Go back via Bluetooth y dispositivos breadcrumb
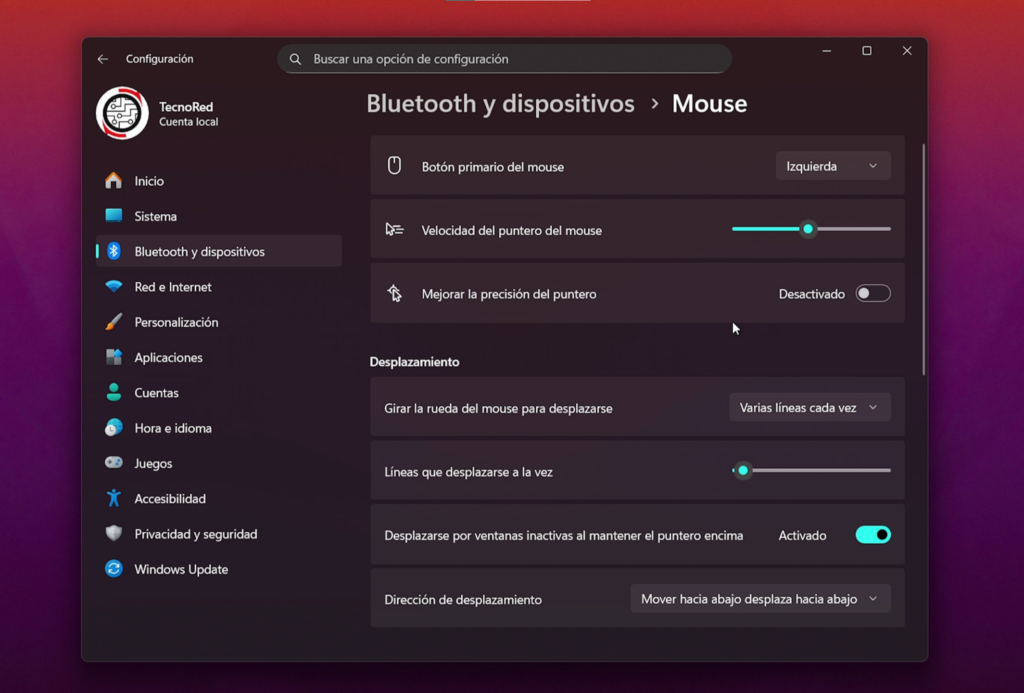 tap(500, 103)
